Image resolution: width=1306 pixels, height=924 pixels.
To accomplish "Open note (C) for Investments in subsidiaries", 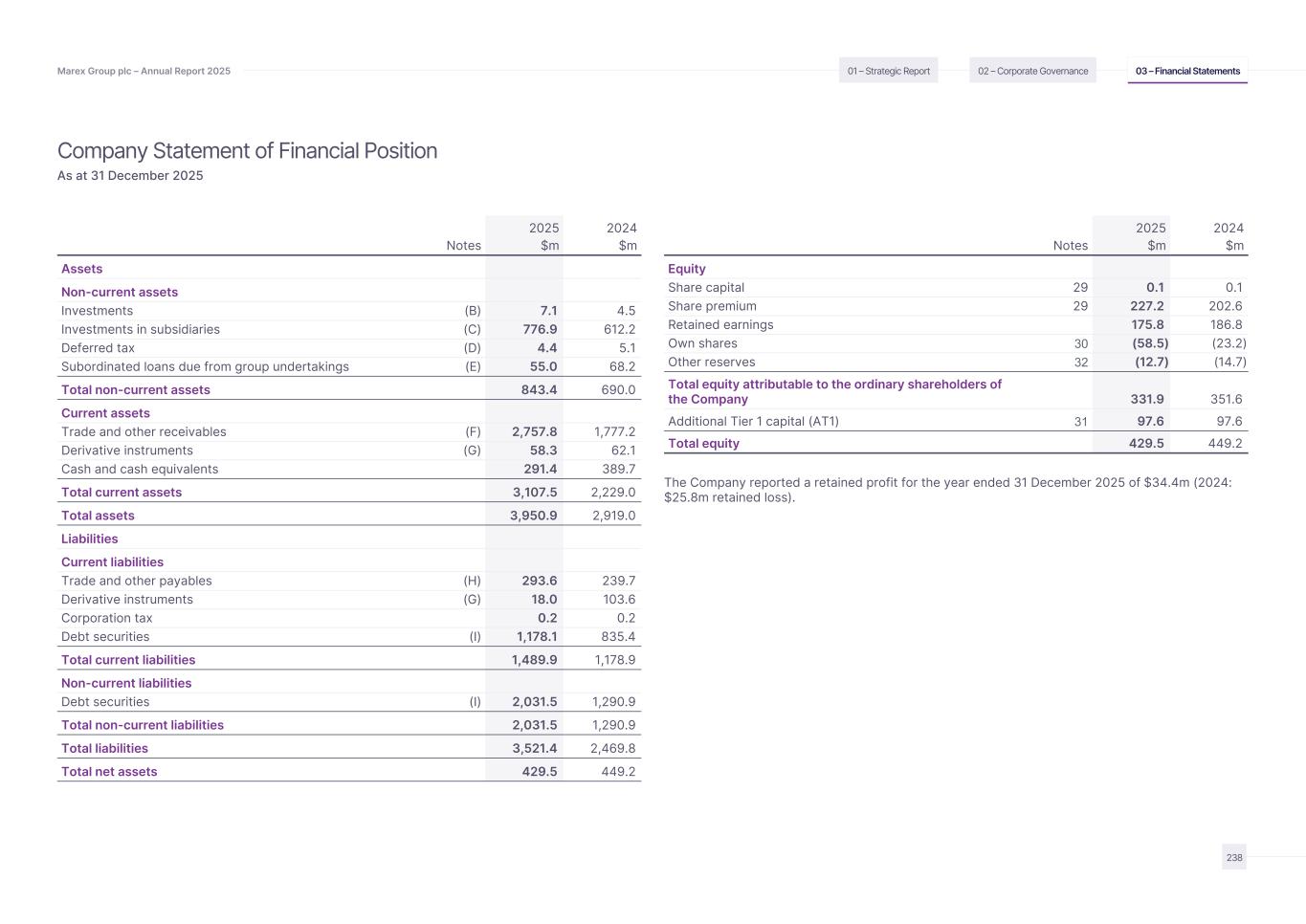I will [x=473, y=329].
